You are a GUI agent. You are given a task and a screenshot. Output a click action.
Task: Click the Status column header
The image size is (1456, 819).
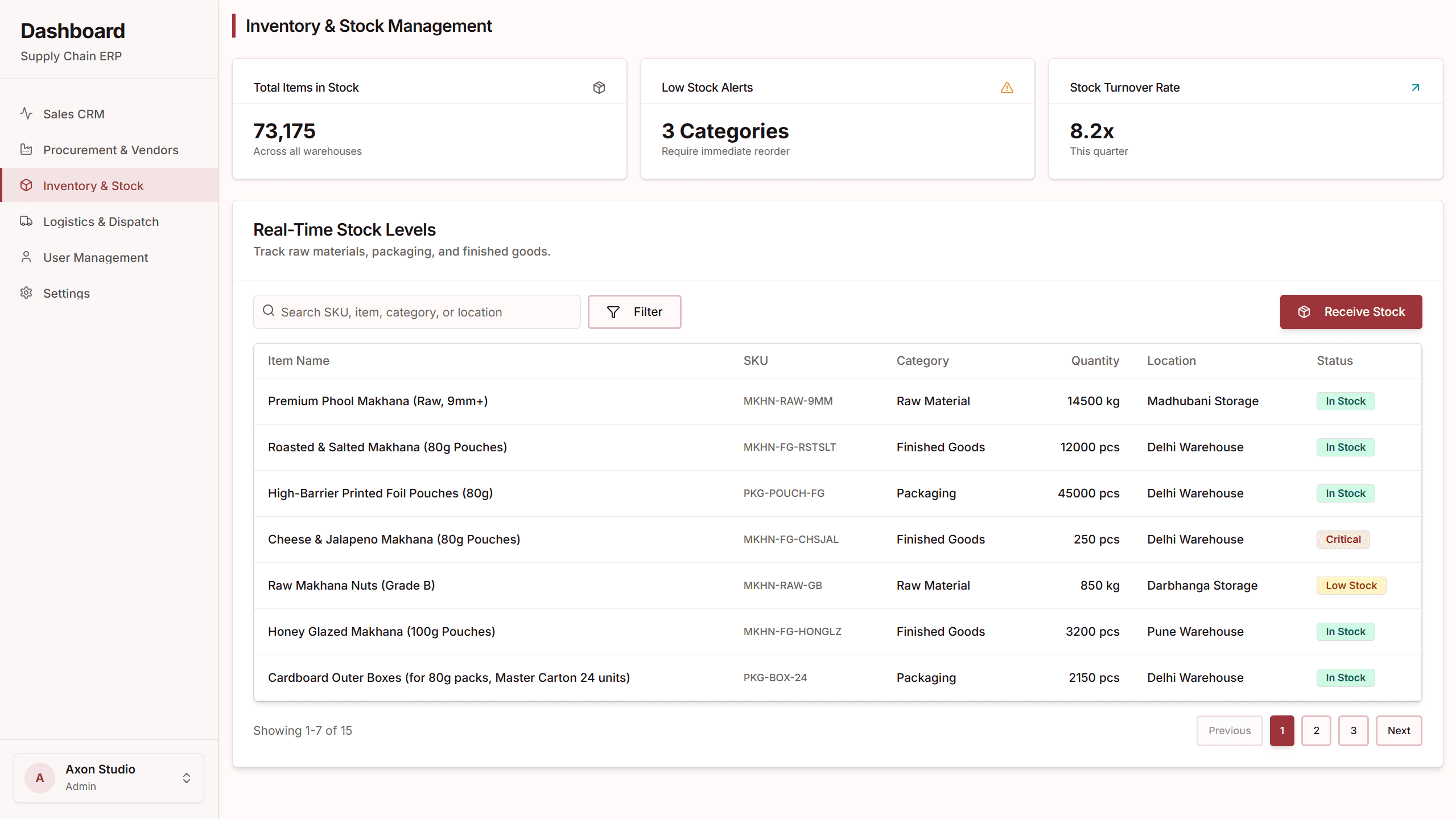(x=1335, y=361)
